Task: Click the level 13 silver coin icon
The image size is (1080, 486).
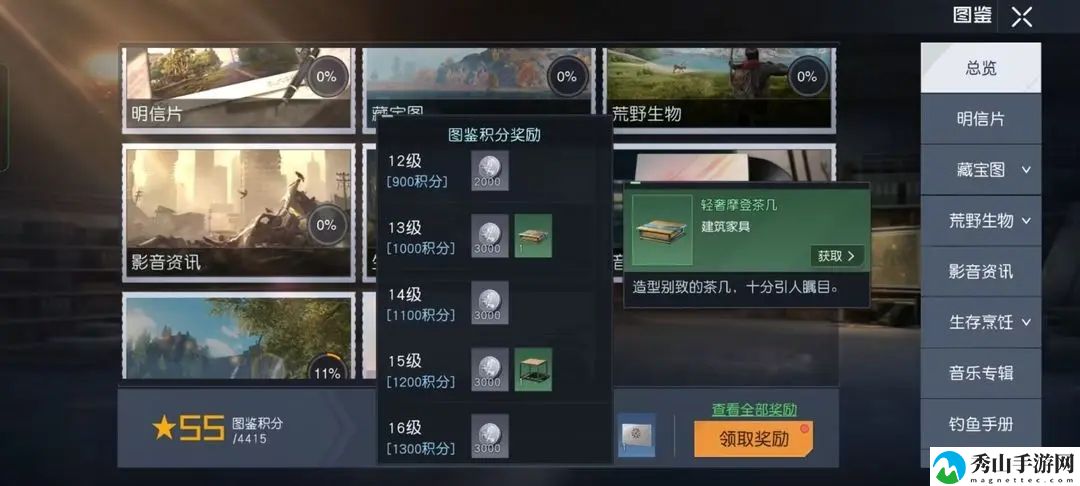Action: 490,236
